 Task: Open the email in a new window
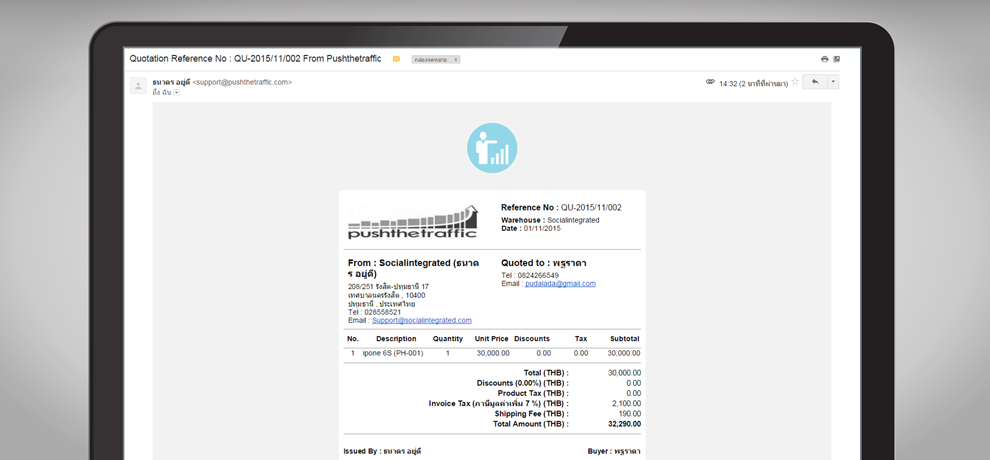click(837, 59)
